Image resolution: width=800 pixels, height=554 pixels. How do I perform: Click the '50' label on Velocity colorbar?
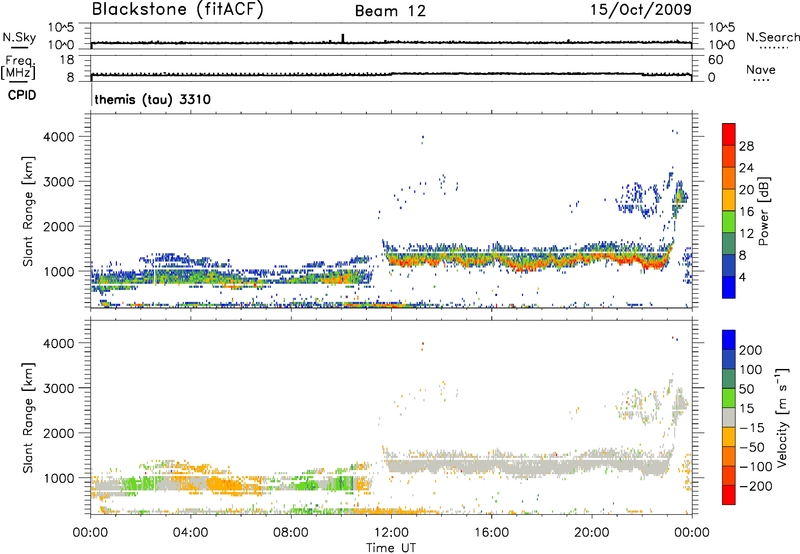(747, 389)
